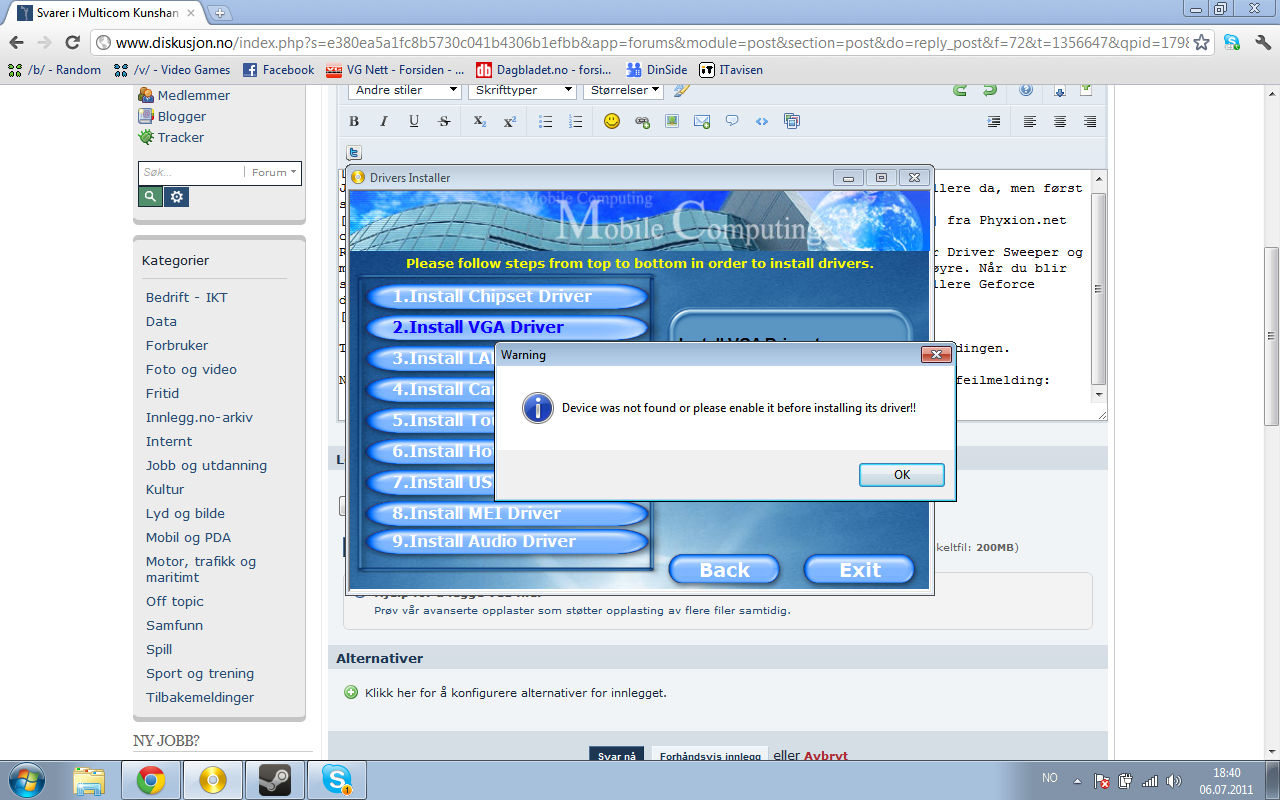Open the Forum search scope dropdown
This screenshot has width=1280, height=800.
point(274,172)
